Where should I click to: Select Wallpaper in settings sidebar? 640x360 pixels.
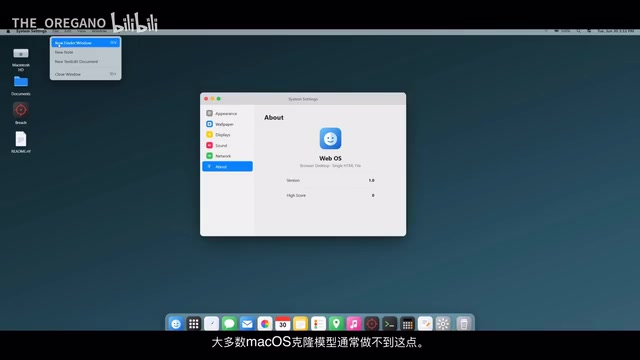[227, 124]
